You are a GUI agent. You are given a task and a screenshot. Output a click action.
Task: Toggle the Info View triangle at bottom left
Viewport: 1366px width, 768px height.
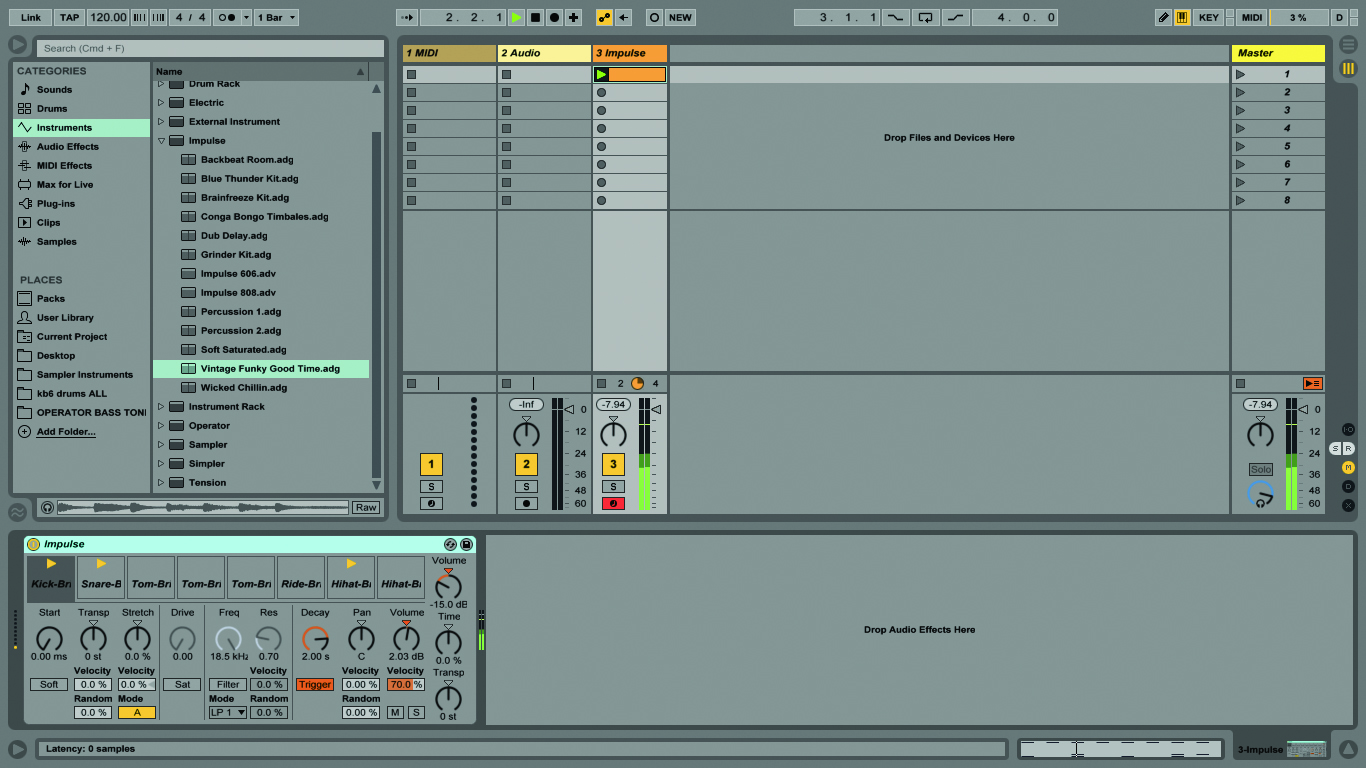pos(17,748)
